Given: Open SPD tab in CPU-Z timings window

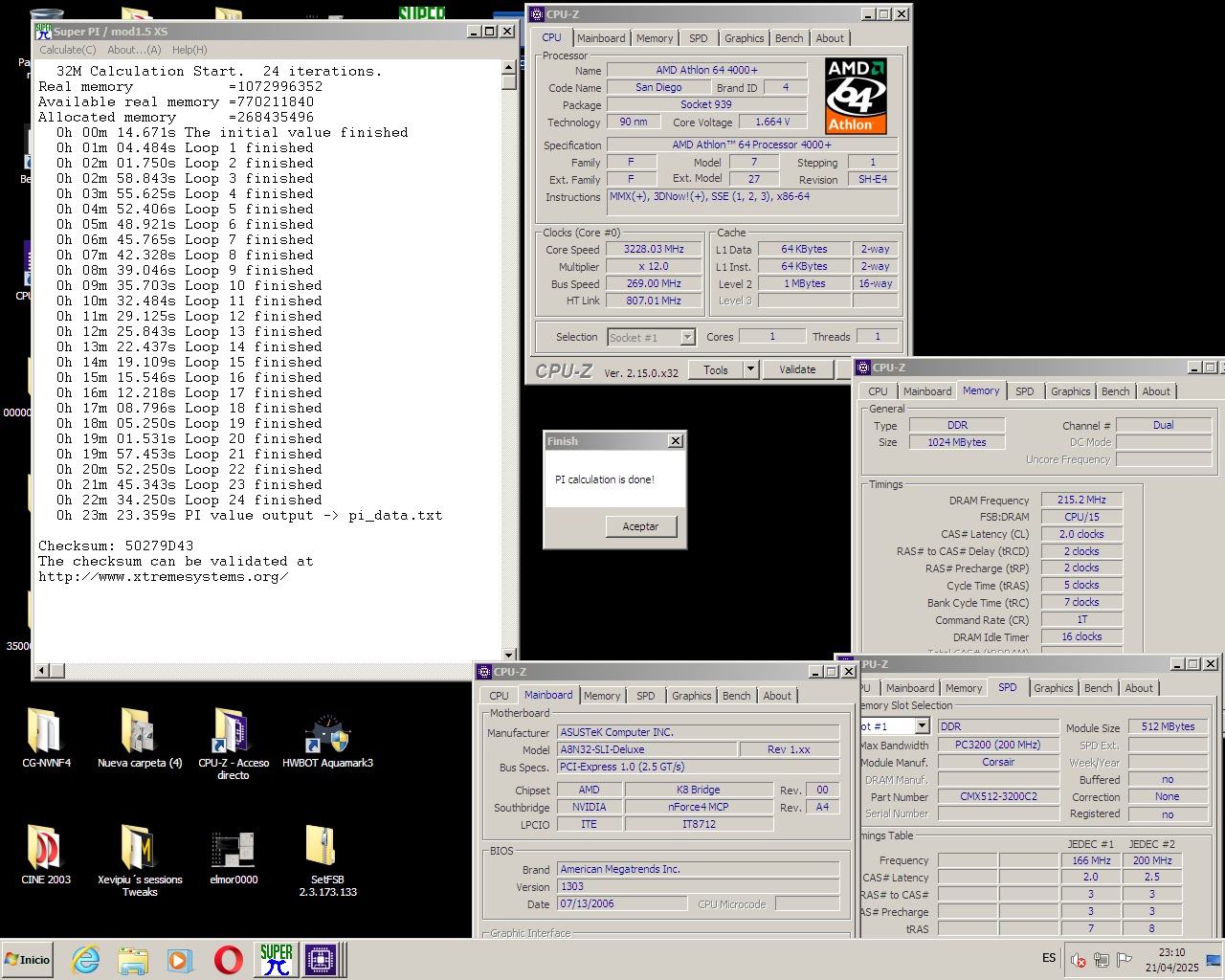Looking at the screenshot, I should click(1024, 391).
